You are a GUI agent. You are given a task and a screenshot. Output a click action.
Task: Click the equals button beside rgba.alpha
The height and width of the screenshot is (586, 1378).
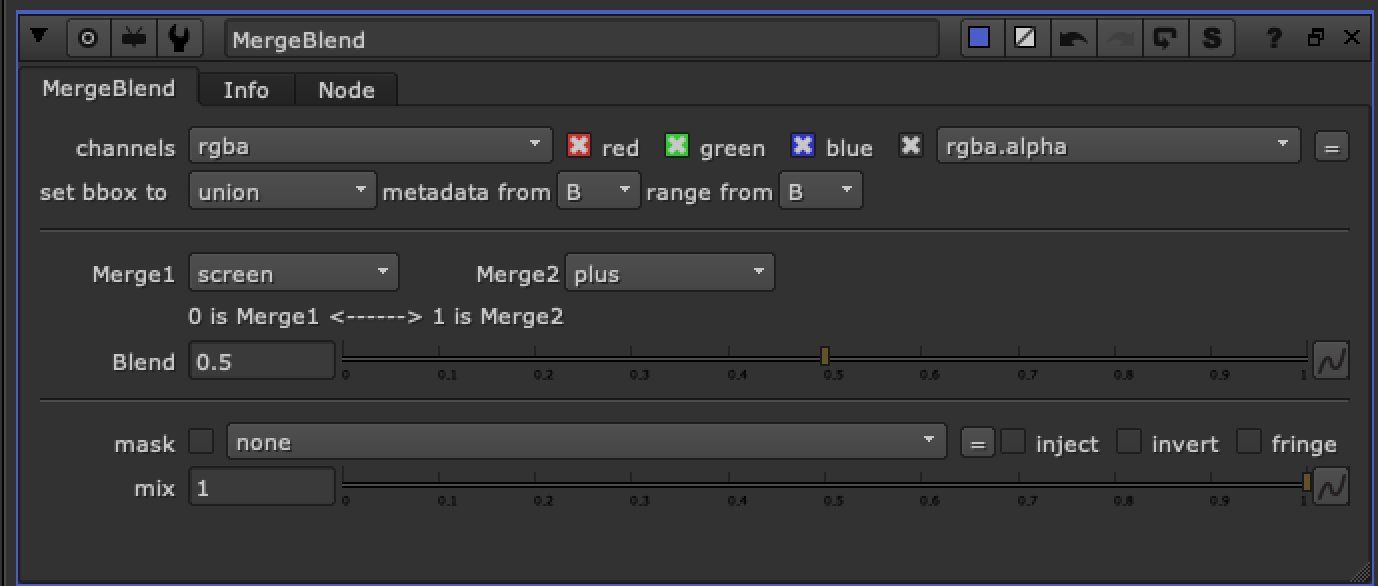point(1331,145)
